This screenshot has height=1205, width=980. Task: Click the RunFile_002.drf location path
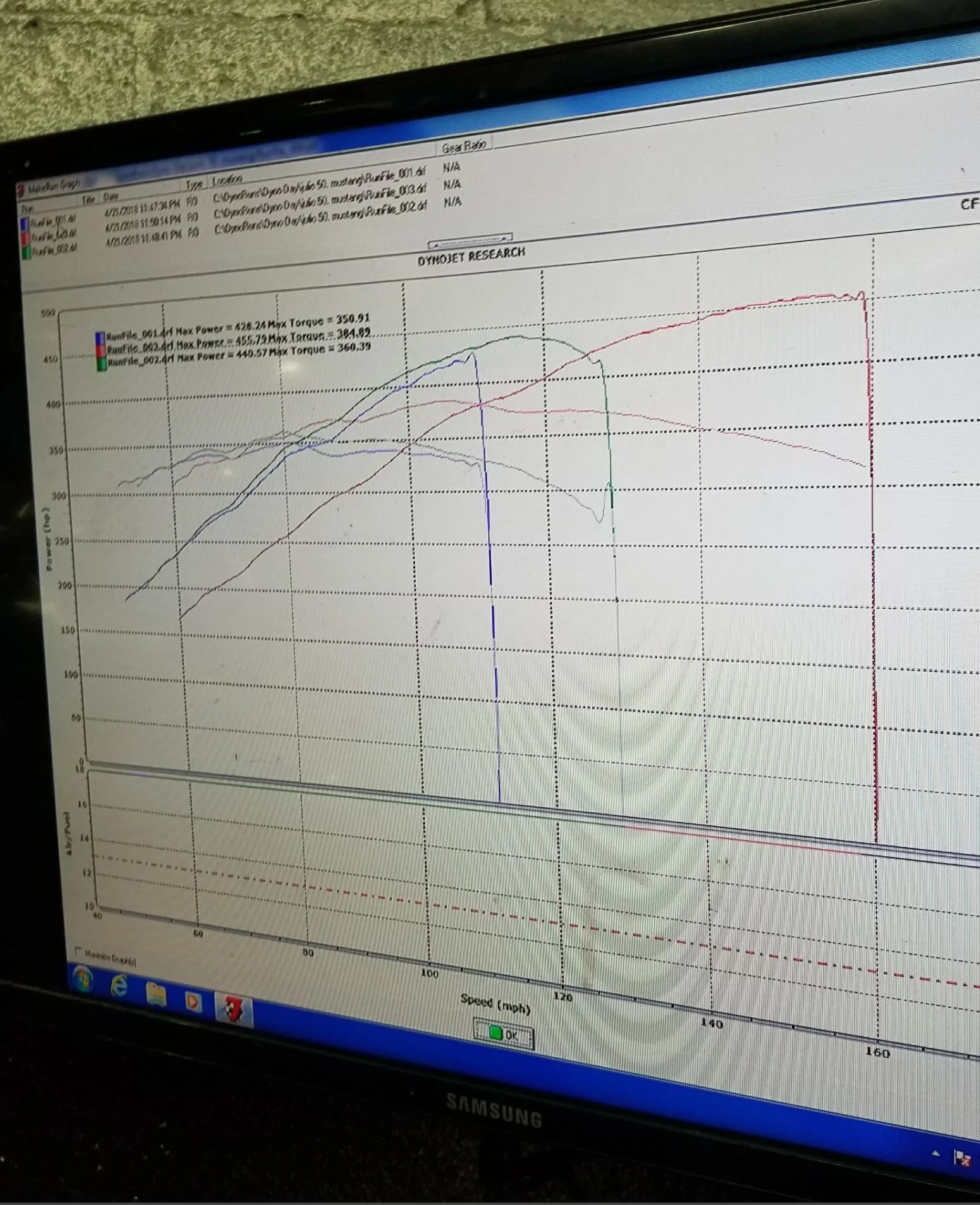coord(321,218)
